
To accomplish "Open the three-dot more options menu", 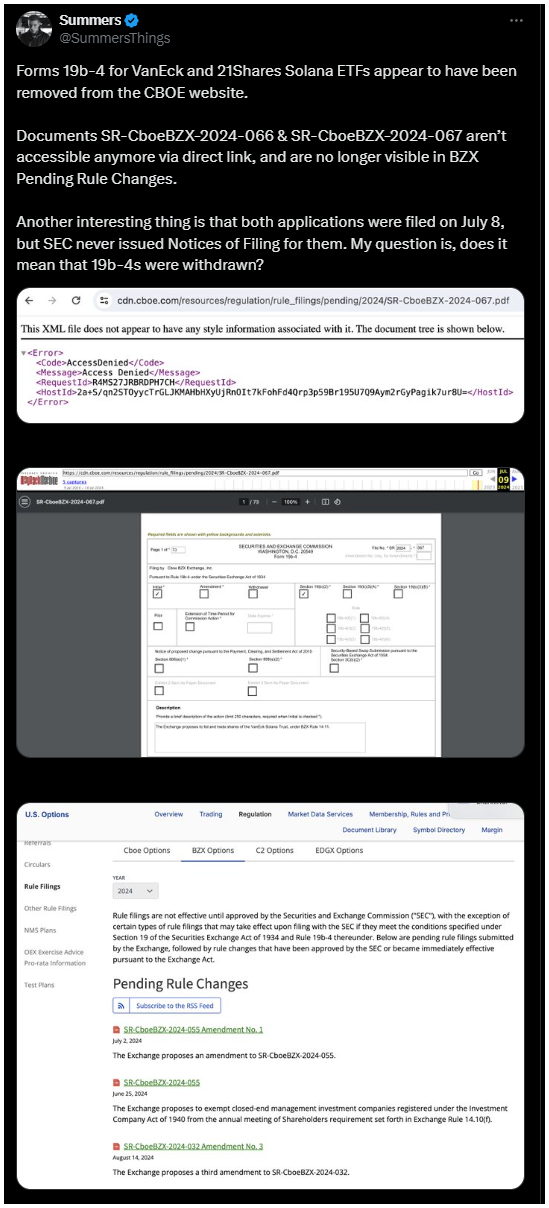I will (515, 20).
